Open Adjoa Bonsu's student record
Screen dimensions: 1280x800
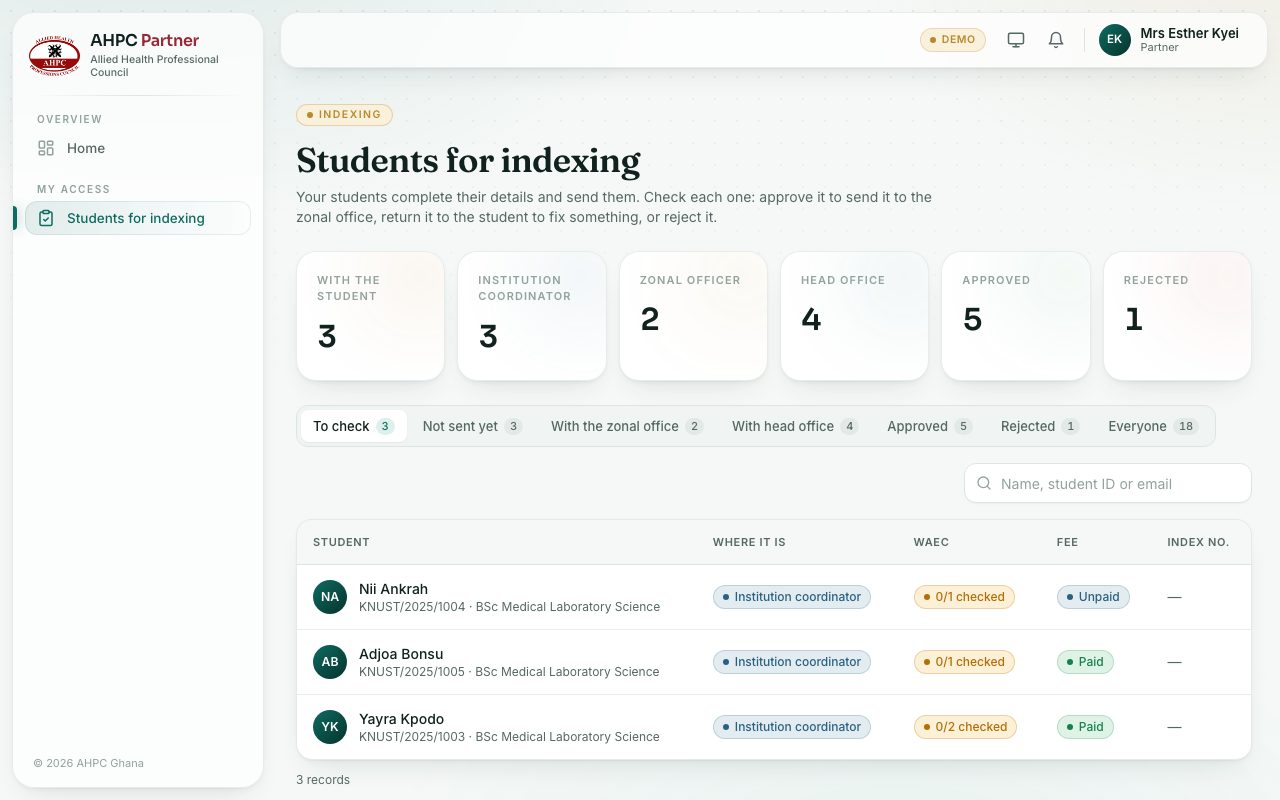pyautogui.click(x=774, y=662)
